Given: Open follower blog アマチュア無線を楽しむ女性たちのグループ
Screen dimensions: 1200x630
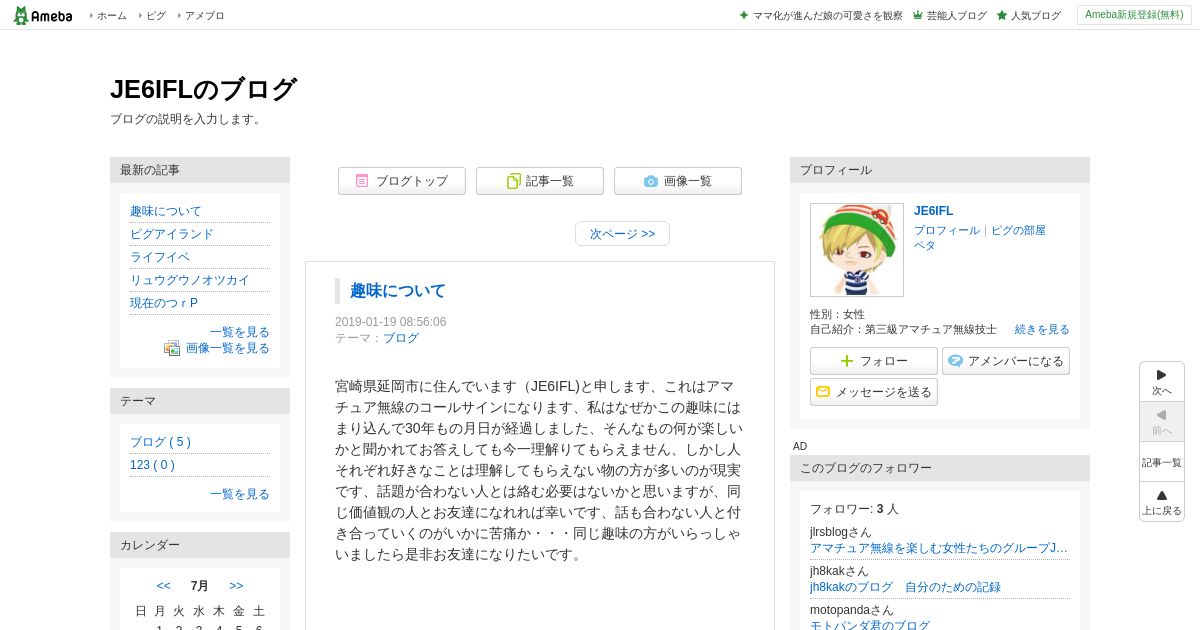Looking at the screenshot, I should 939,548.
